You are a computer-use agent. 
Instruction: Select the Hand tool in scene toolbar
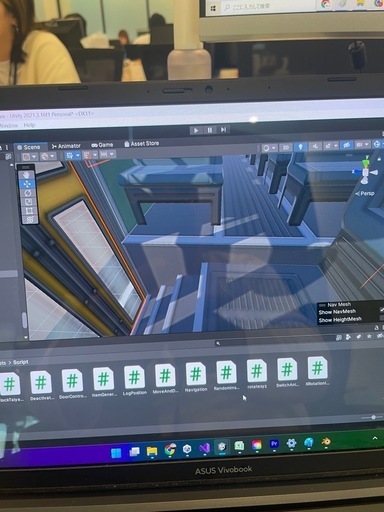tap(27, 175)
